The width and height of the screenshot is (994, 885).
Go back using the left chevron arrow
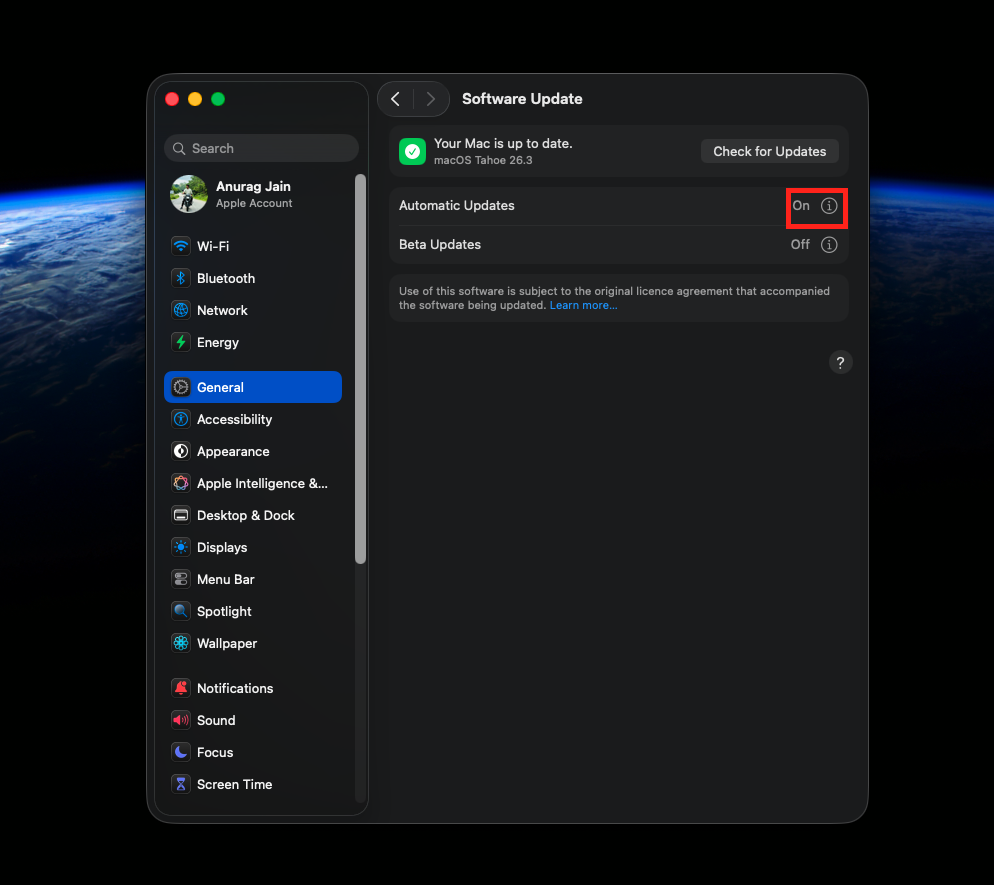[395, 99]
